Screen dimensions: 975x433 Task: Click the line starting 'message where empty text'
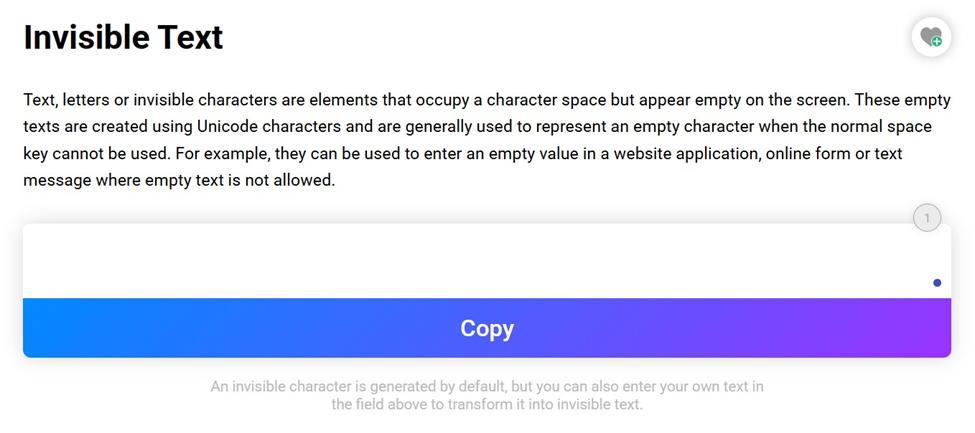click(176, 181)
